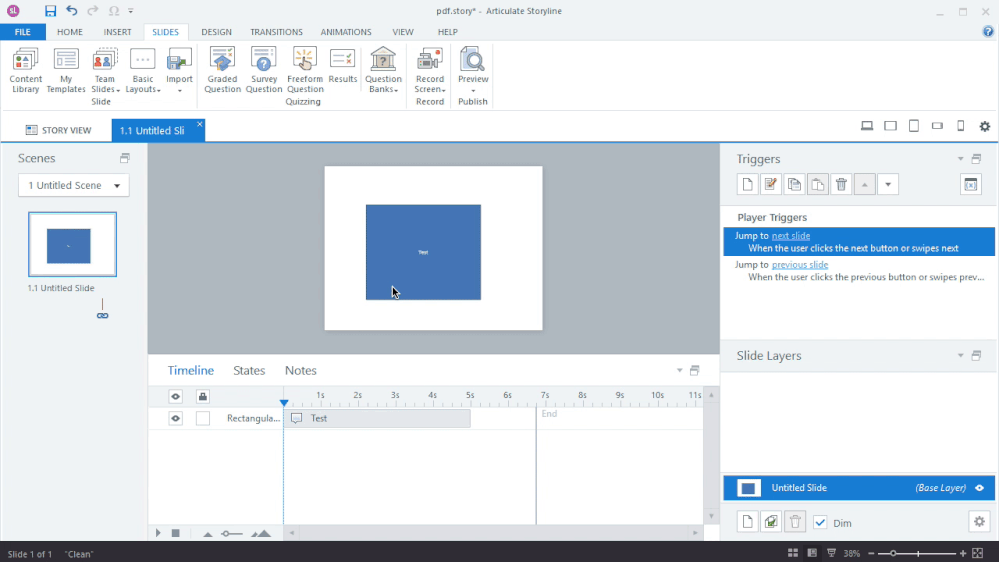This screenshot has height=562, width=999.
Task: Toggle visibility of Untitled Slide base layer
Action: [x=979, y=488]
